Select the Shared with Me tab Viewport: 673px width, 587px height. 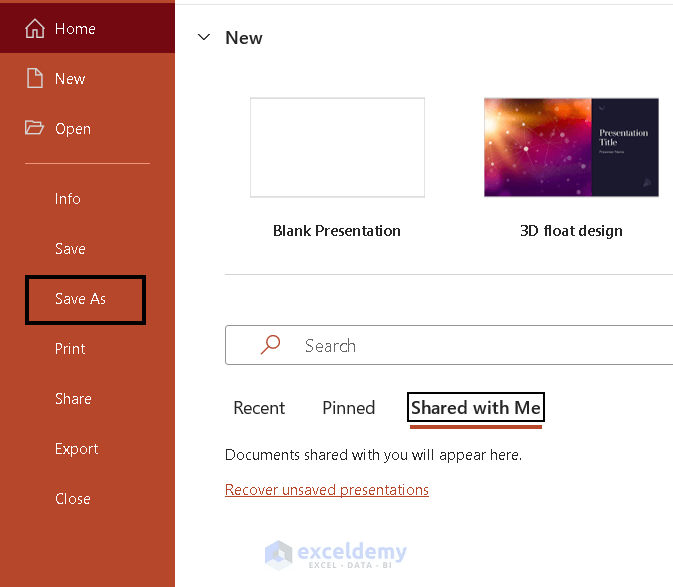476,408
